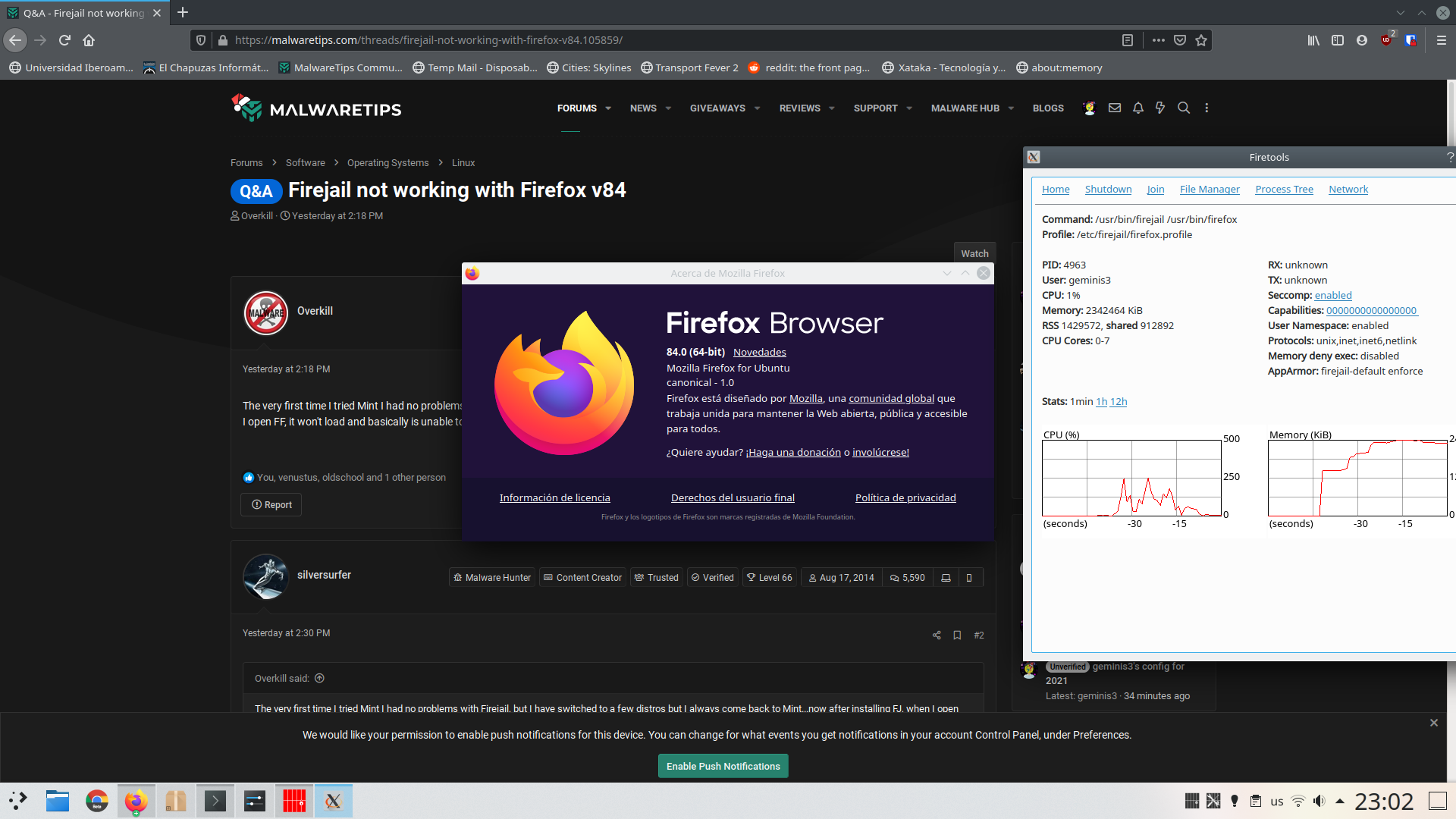The image size is (1456, 819).
Task: Open the Política de privacidad link
Action: click(x=905, y=497)
